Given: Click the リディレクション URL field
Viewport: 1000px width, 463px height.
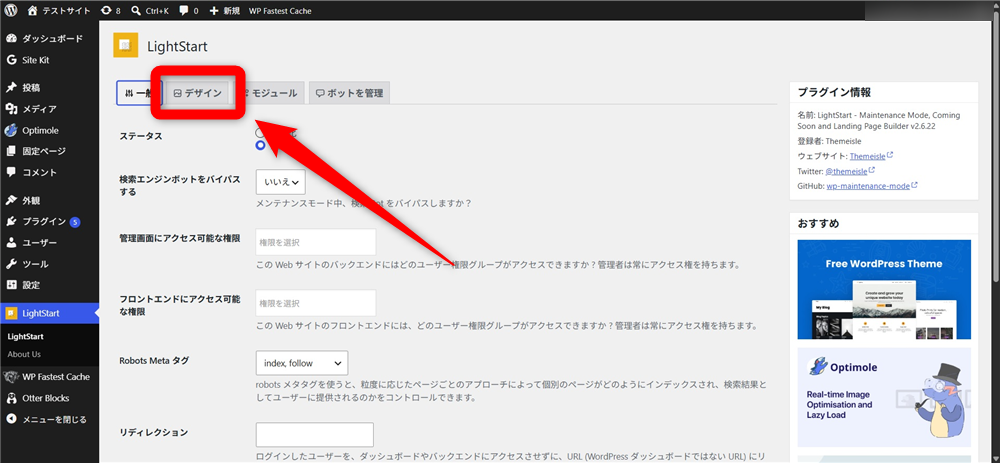Looking at the screenshot, I should (x=314, y=435).
